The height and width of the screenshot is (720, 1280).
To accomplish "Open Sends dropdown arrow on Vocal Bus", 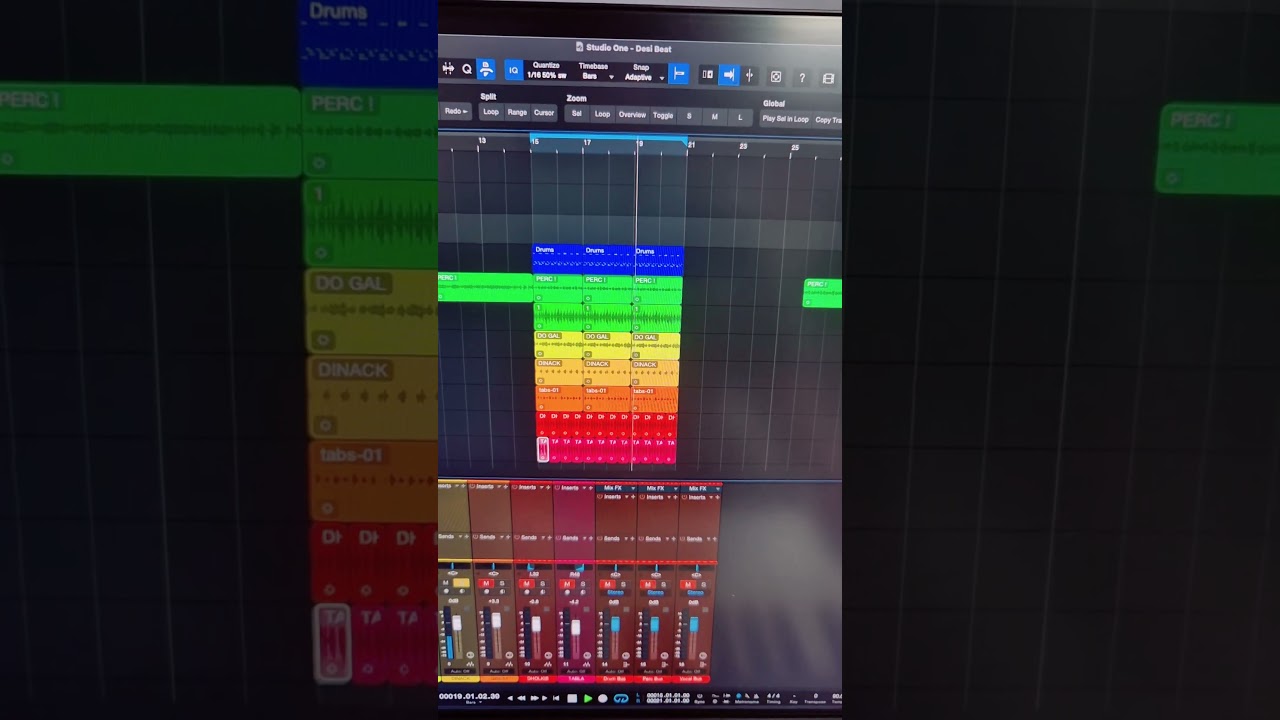I will pyautogui.click(x=708, y=539).
